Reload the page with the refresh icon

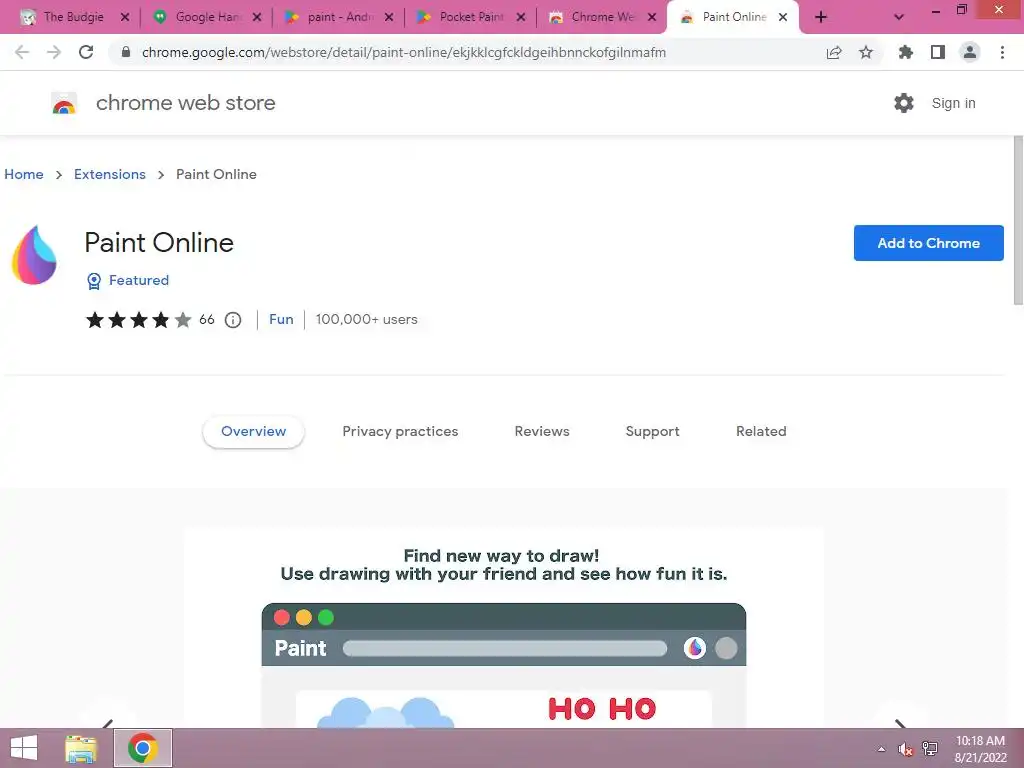click(86, 52)
